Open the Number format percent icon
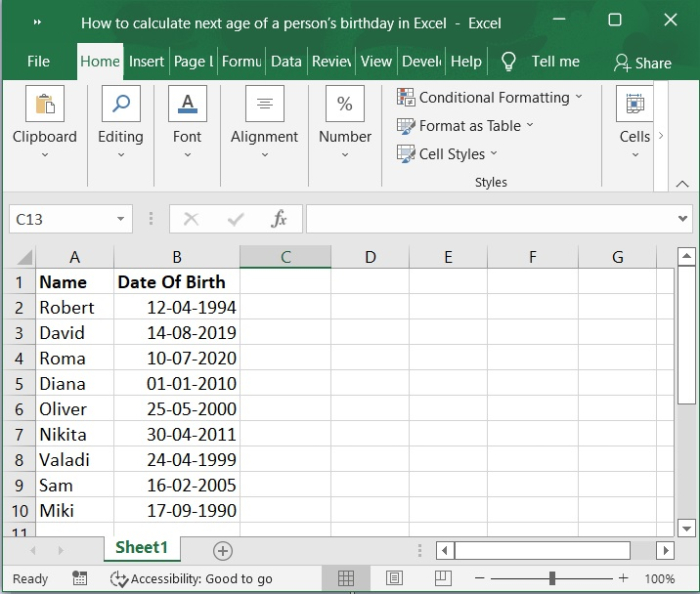700x594 pixels. (344, 105)
